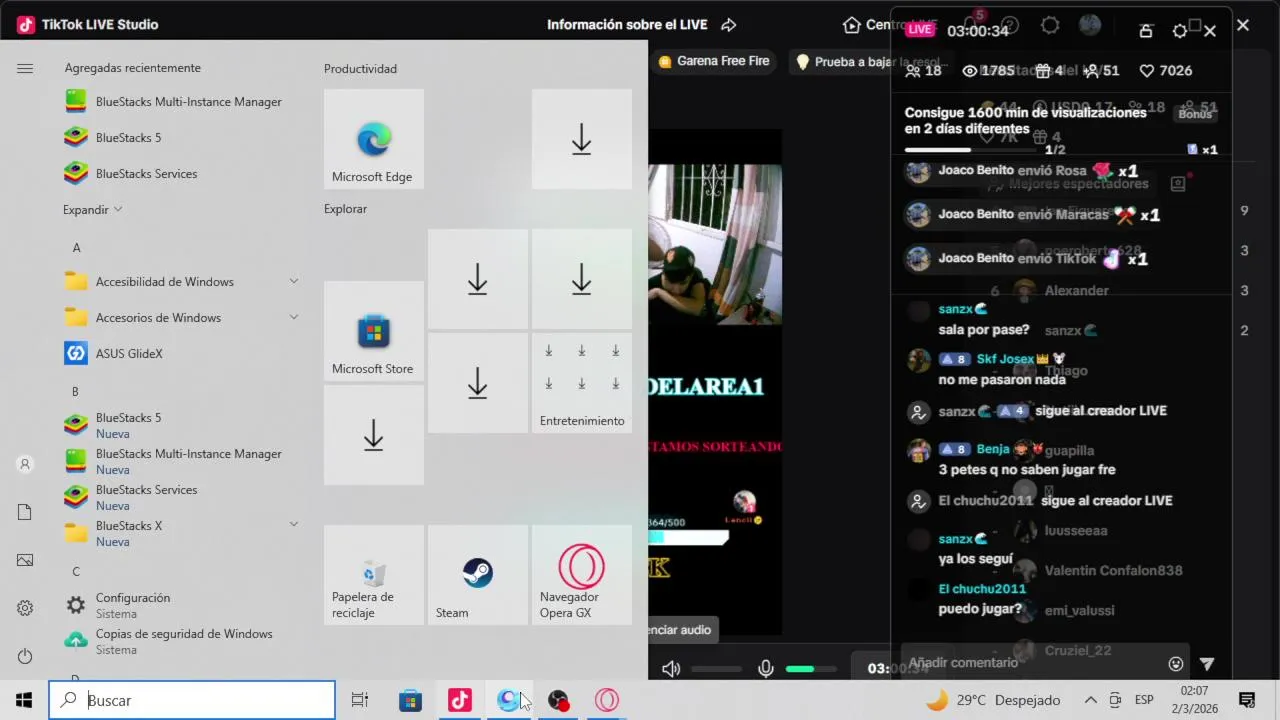1280x720 pixels.
Task: Open Información sobre el LIVE
Action: (627, 25)
